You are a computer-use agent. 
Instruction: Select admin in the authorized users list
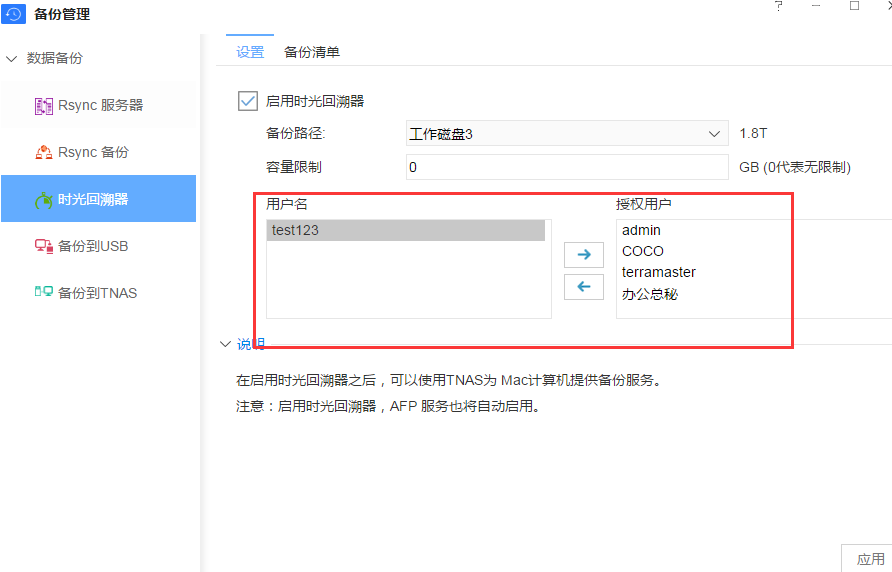pos(641,230)
